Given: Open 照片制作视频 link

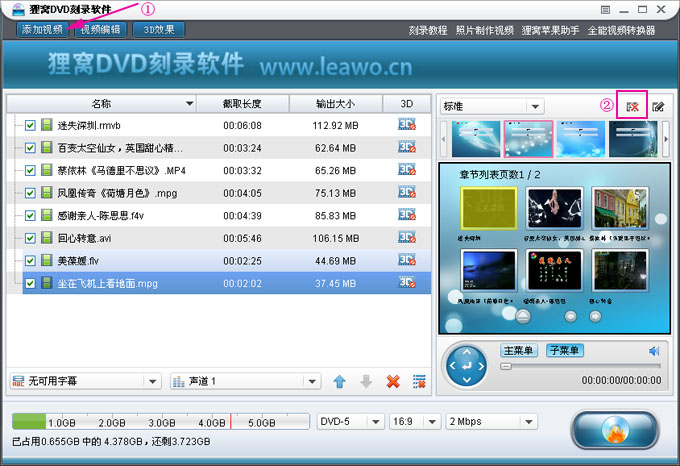Looking at the screenshot, I should coord(484,30).
